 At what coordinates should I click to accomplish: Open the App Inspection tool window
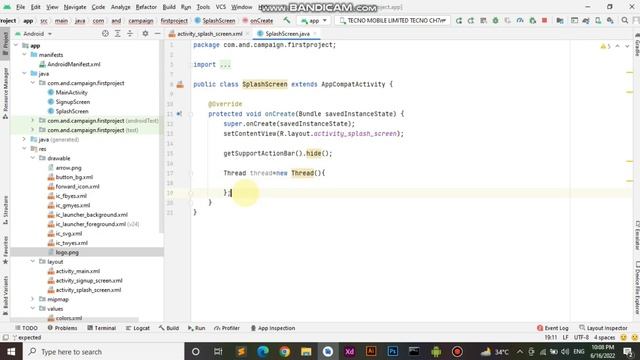273,328
